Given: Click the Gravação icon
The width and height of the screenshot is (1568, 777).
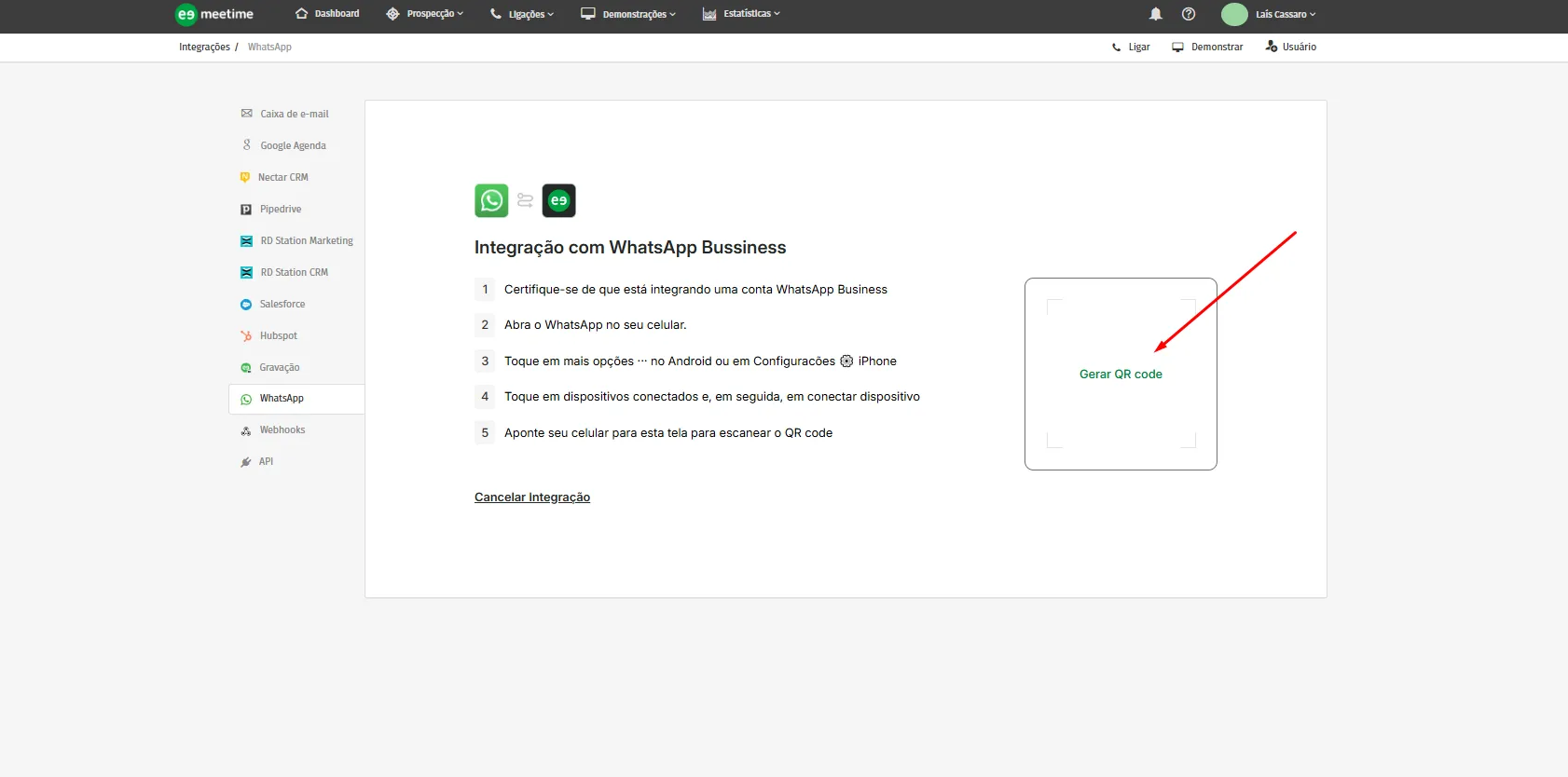Looking at the screenshot, I should point(246,368).
